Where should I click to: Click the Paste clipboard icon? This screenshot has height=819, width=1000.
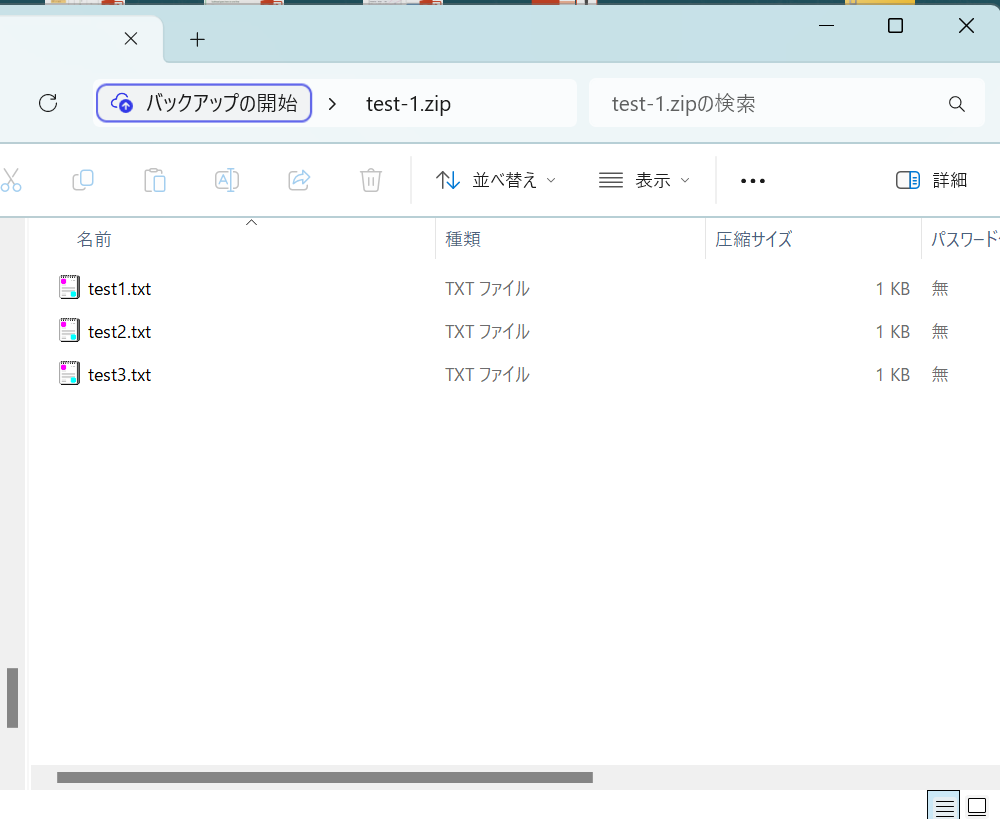pos(154,181)
